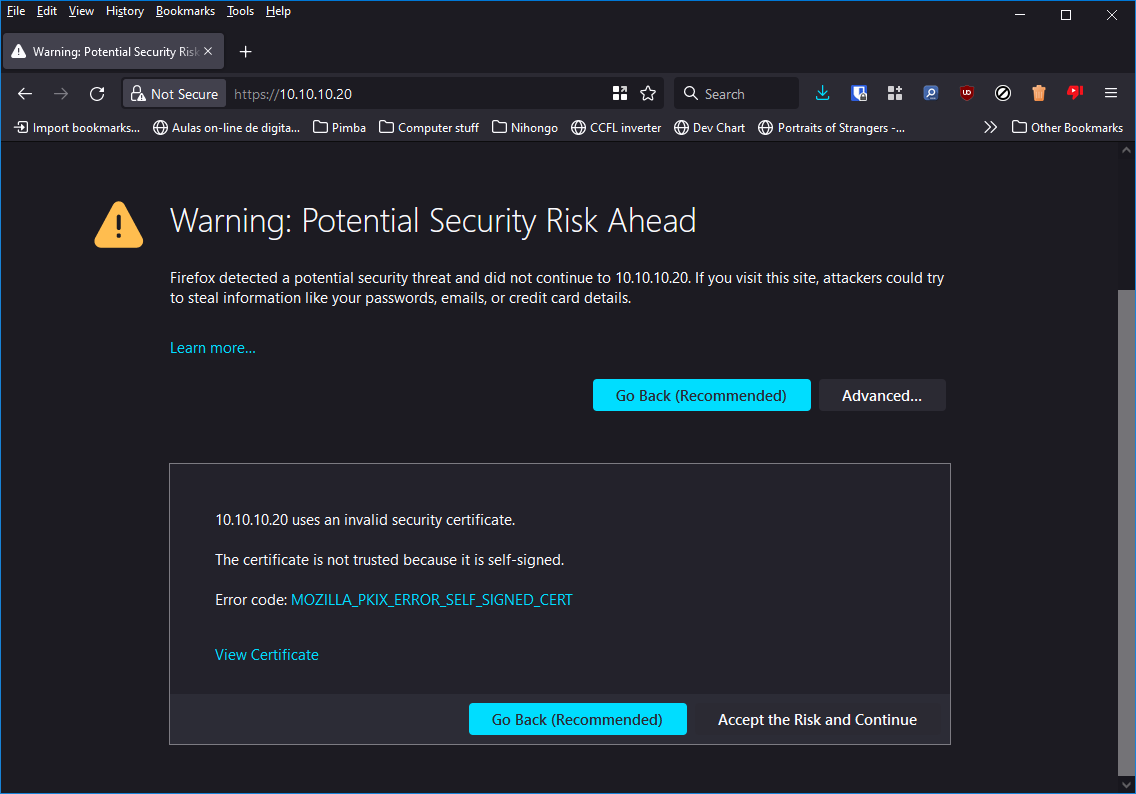
Task: Expand hidden bookmarks with the double-chevron
Action: [x=990, y=127]
